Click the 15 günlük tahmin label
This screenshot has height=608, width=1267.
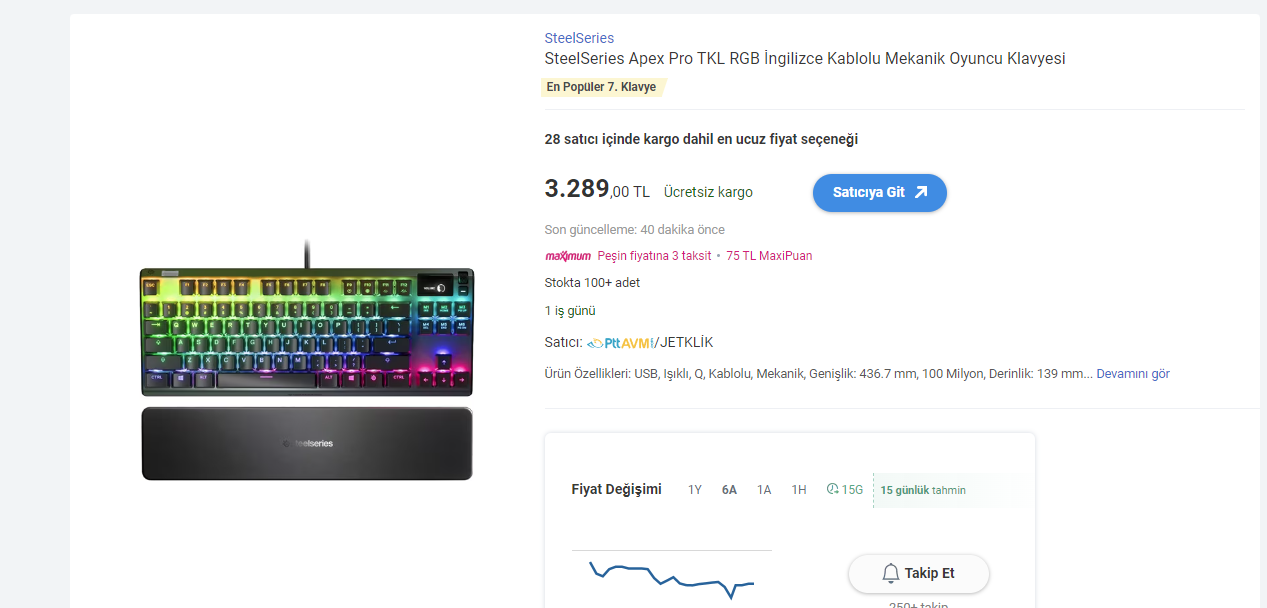923,490
